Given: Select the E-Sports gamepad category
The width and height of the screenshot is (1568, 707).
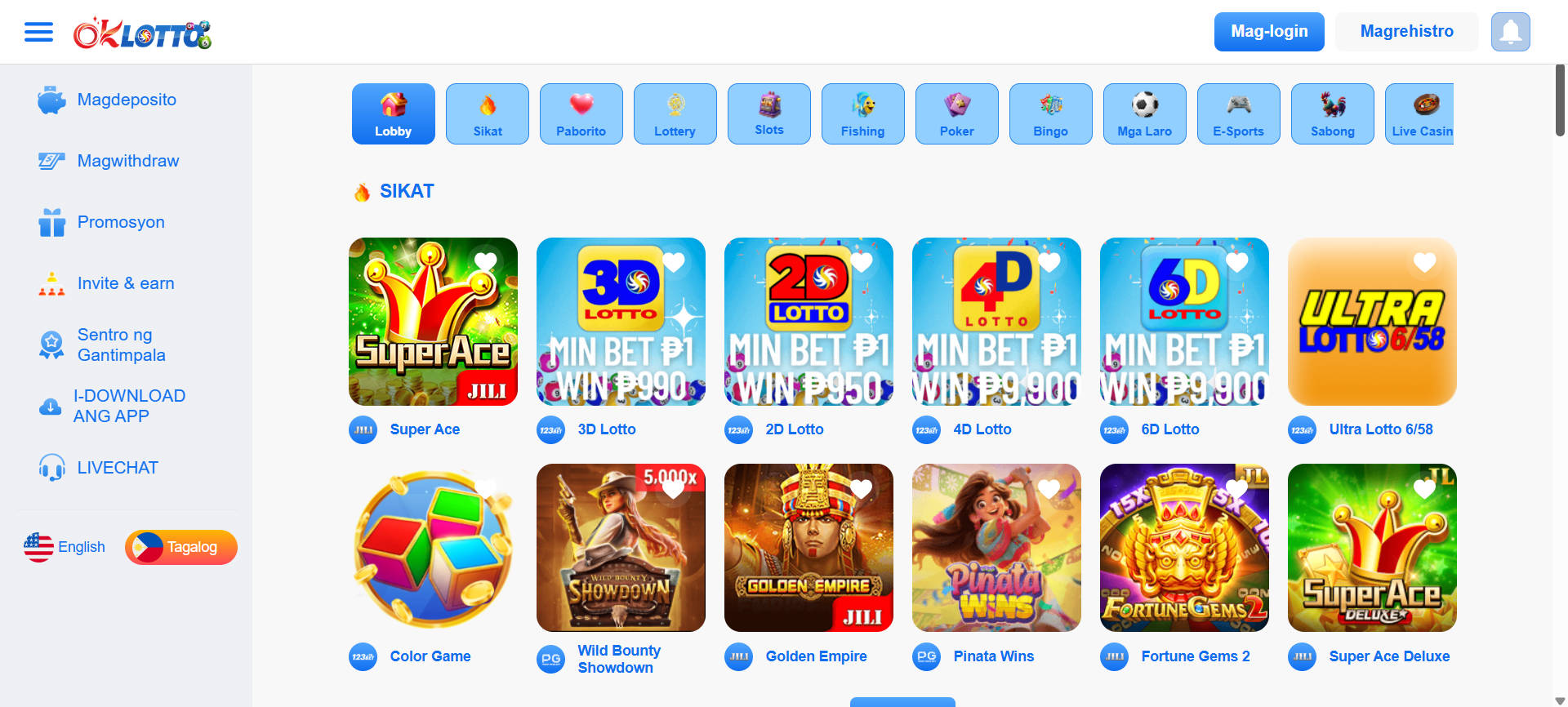Looking at the screenshot, I should click(1239, 113).
